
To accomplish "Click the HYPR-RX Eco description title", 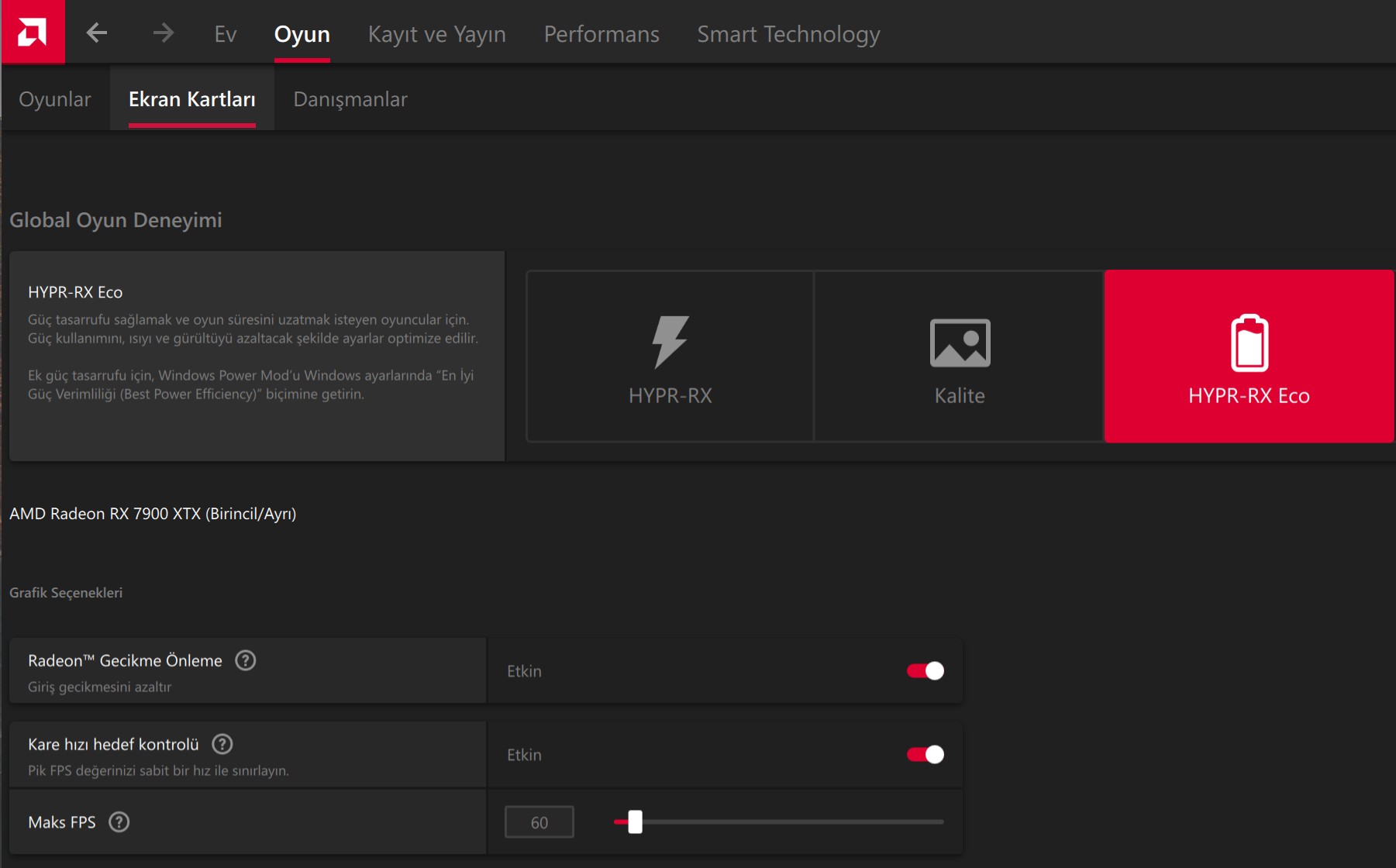I will tap(75, 292).
